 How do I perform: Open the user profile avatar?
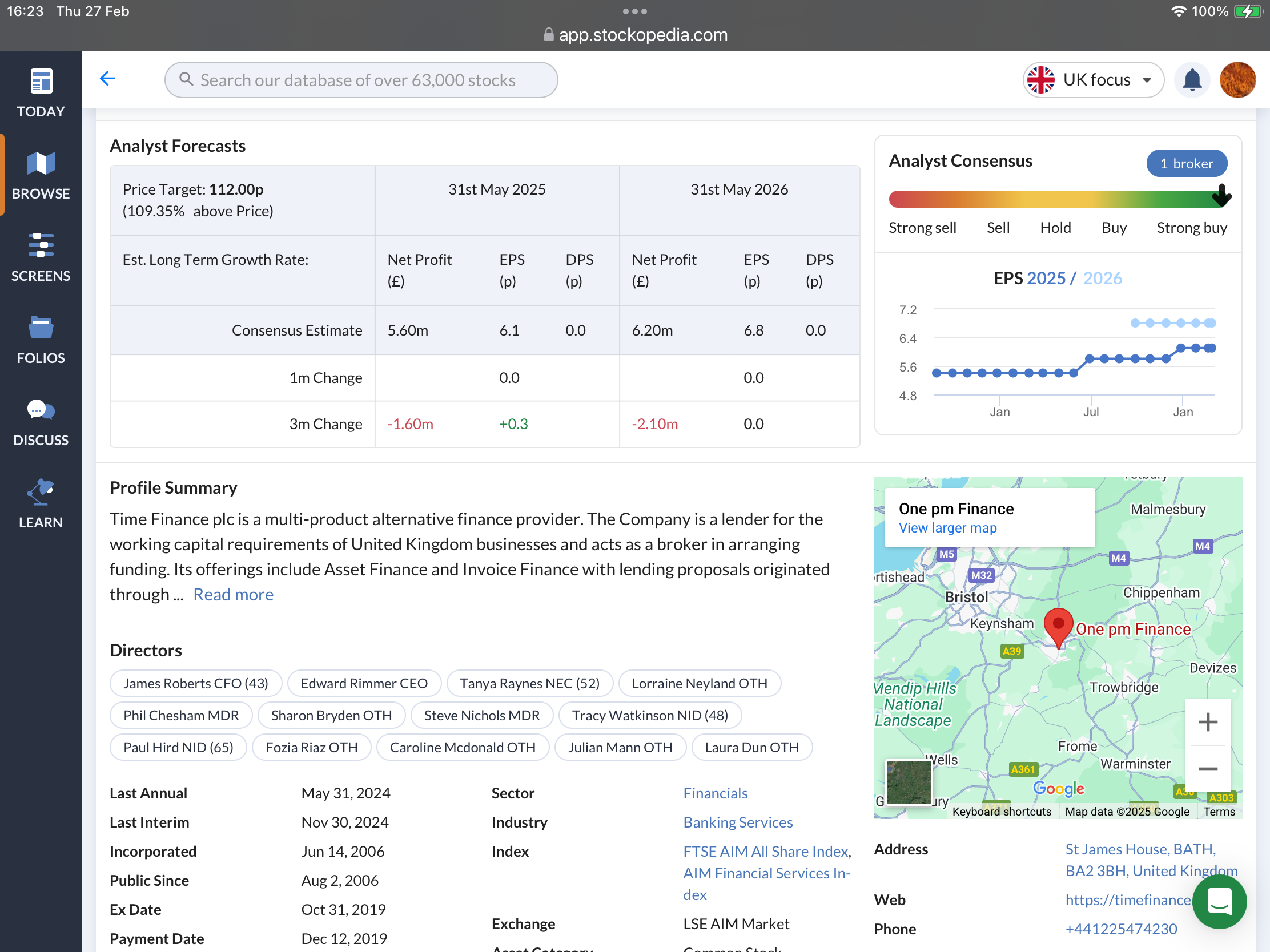point(1237,80)
